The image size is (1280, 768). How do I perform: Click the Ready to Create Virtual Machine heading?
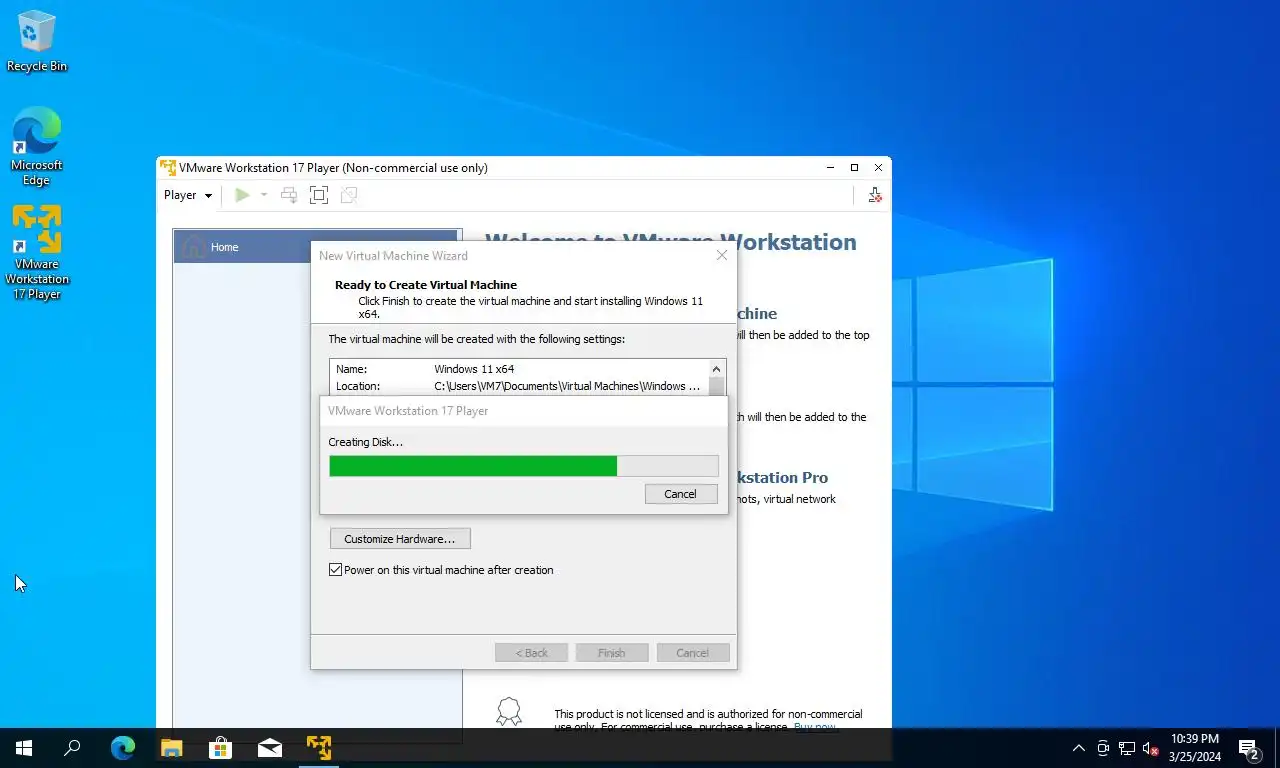(x=426, y=285)
